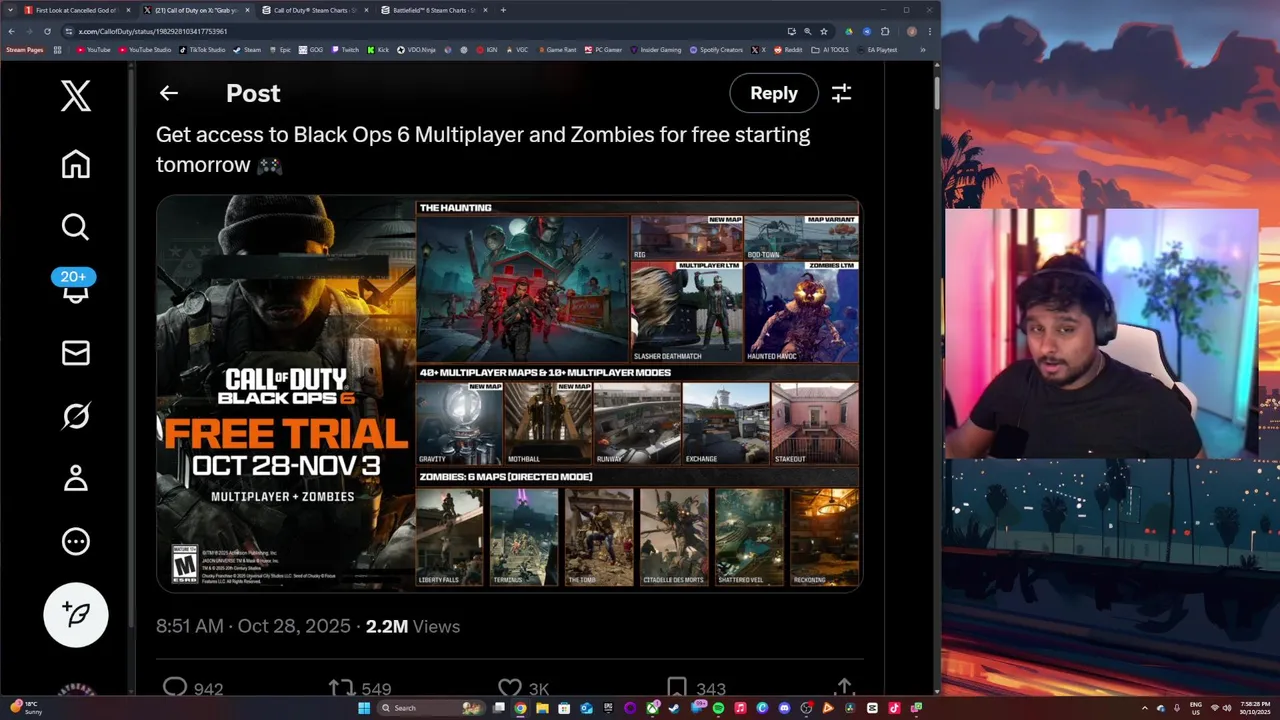Click the 2.2M Views count

coord(412,626)
